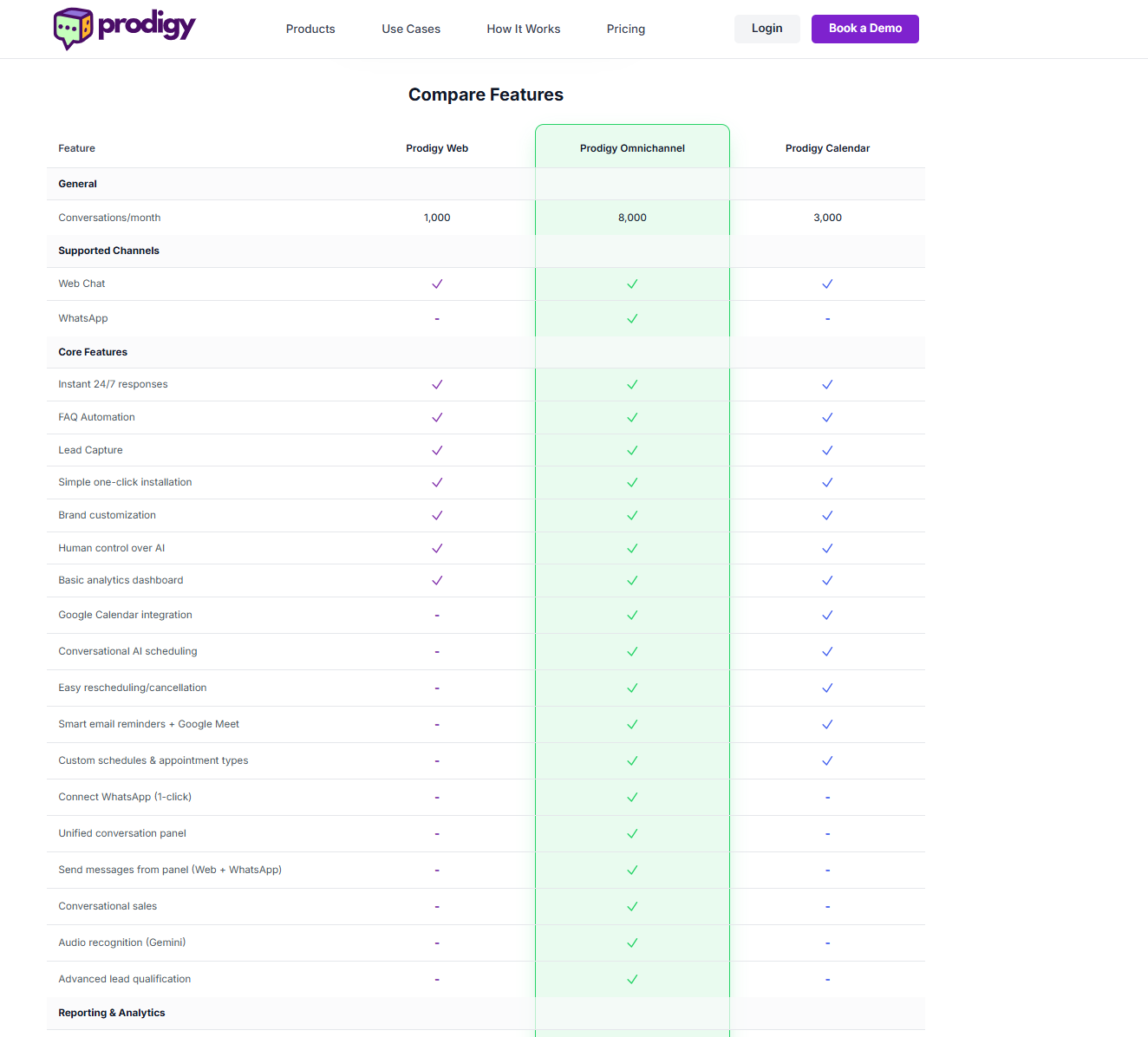Viewport: 1148px width, 1037px height.
Task: Click Web Chat checkmark under Prodigy Web
Action: click(437, 284)
